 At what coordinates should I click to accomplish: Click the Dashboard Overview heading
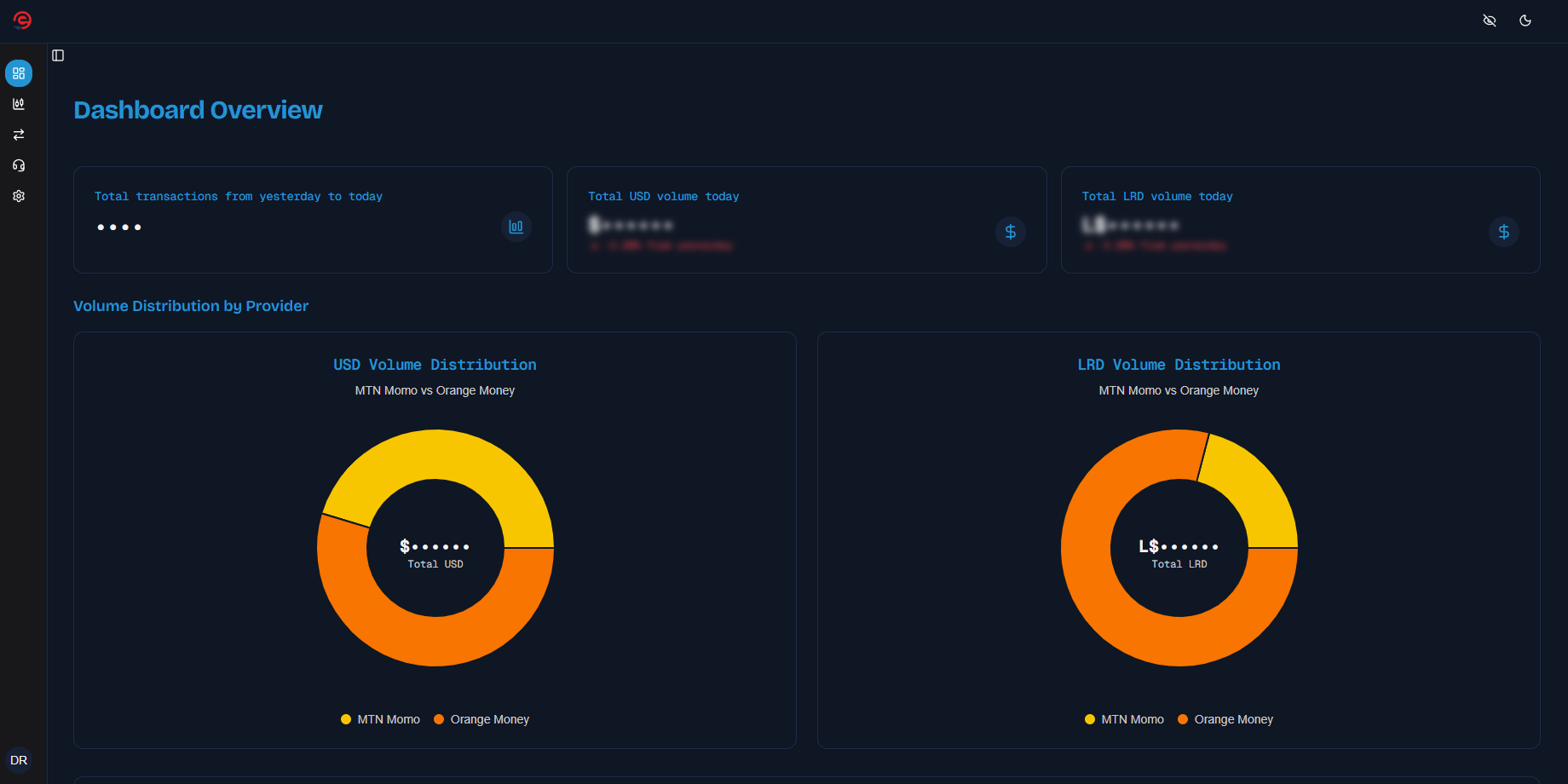click(x=198, y=109)
